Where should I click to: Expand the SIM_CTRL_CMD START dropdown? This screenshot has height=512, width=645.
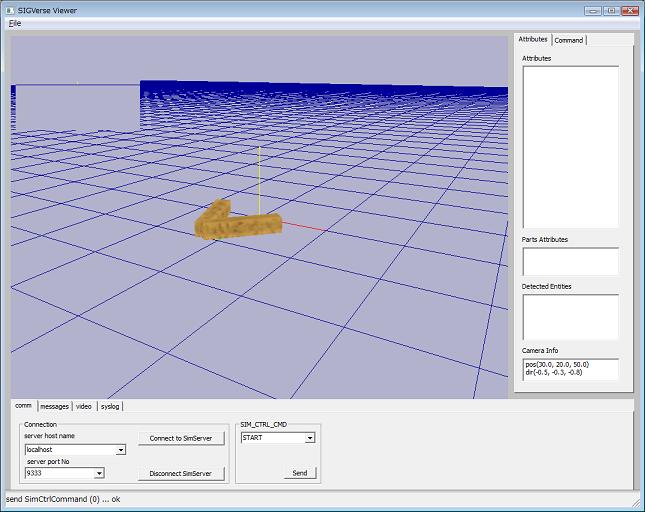[x=310, y=438]
